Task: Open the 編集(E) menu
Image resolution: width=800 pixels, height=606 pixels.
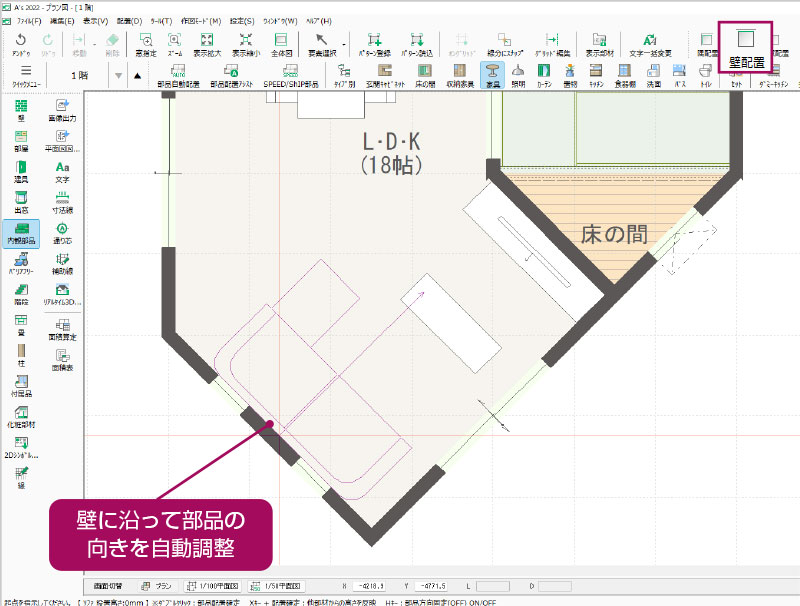Action: (62, 21)
